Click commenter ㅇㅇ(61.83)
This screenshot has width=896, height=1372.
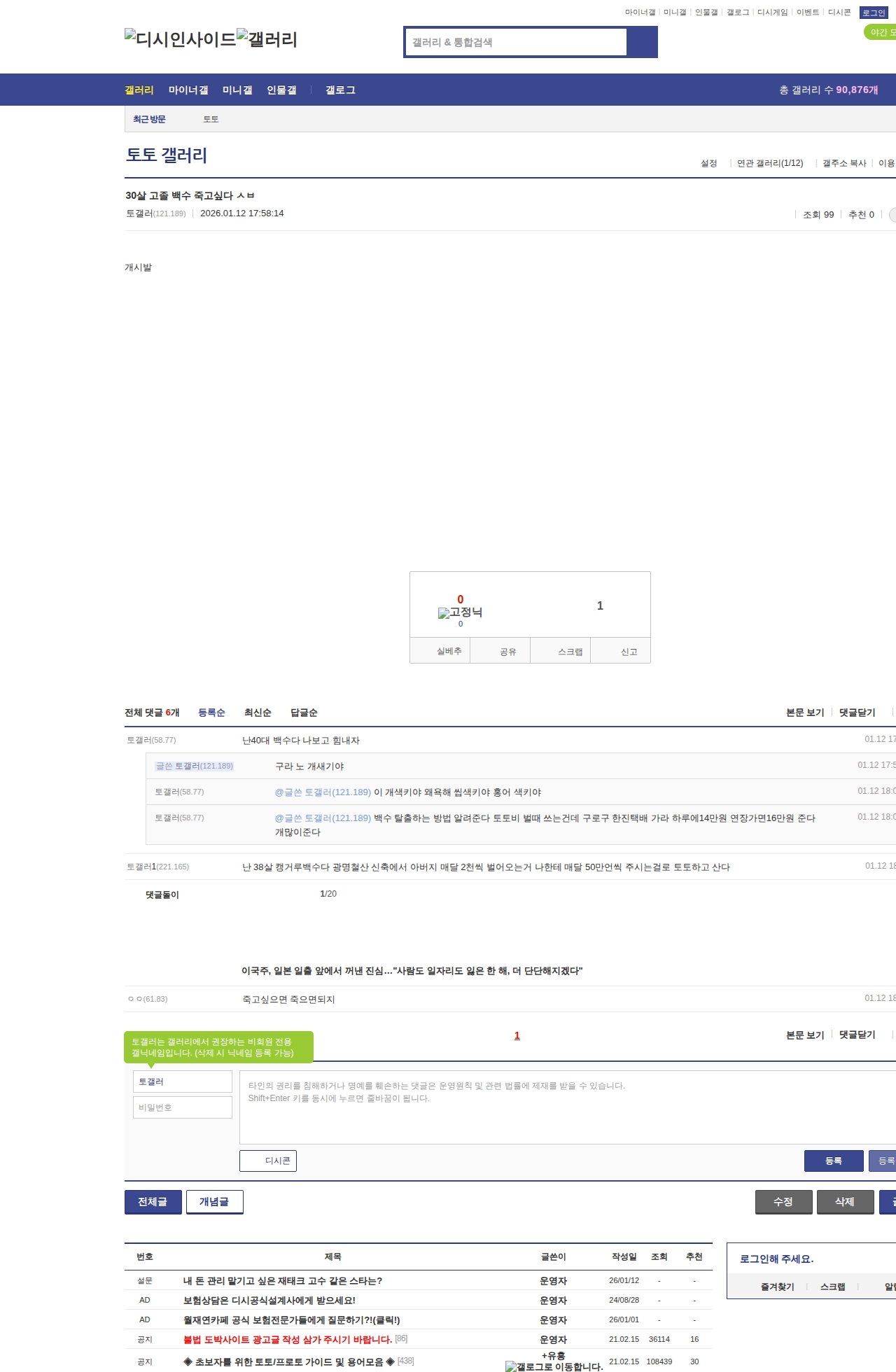tap(148, 999)
